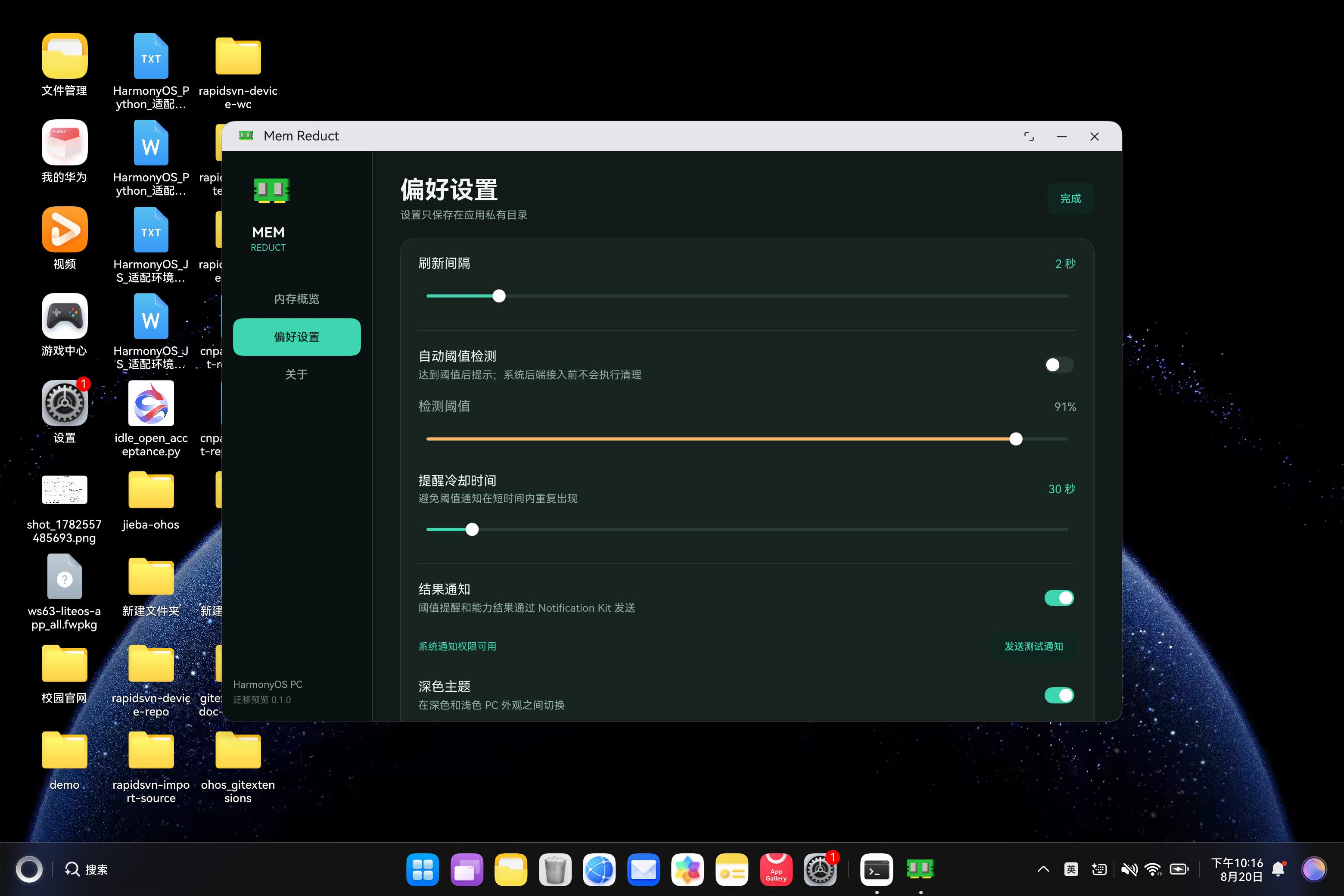Click the Mem Reduct logo in sidebar
This screenshot has width=1344, height=896.
coord(271,191)
